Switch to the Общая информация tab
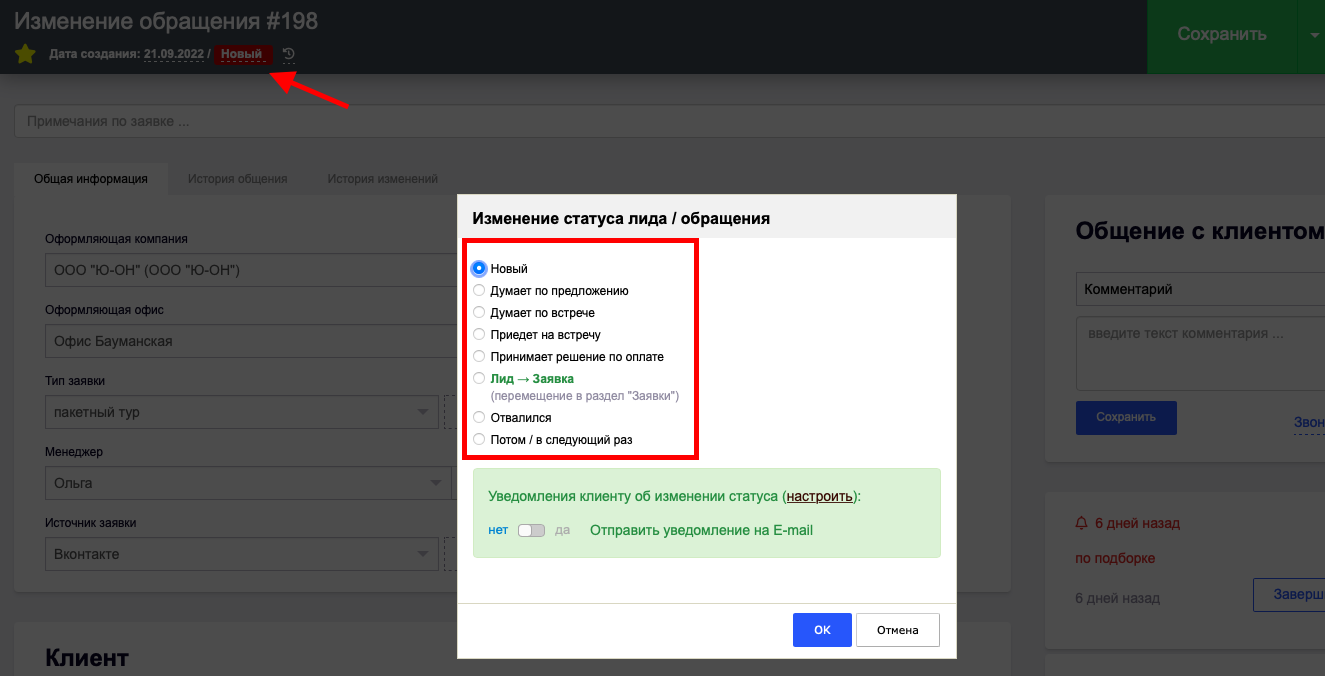Screen dimensions: 1325x676 (91, 179)
